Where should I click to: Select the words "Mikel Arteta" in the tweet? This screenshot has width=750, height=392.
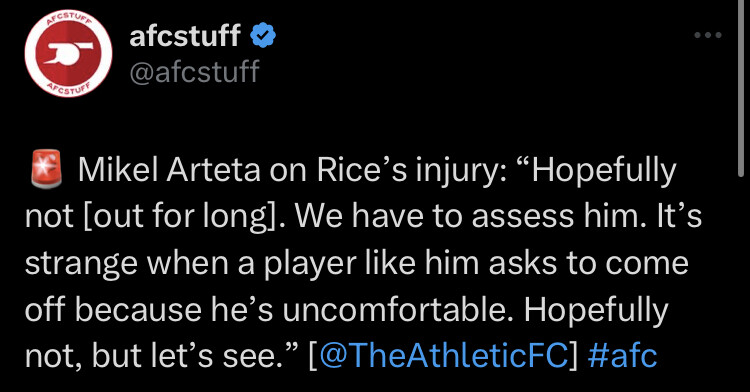coord(170,170)
